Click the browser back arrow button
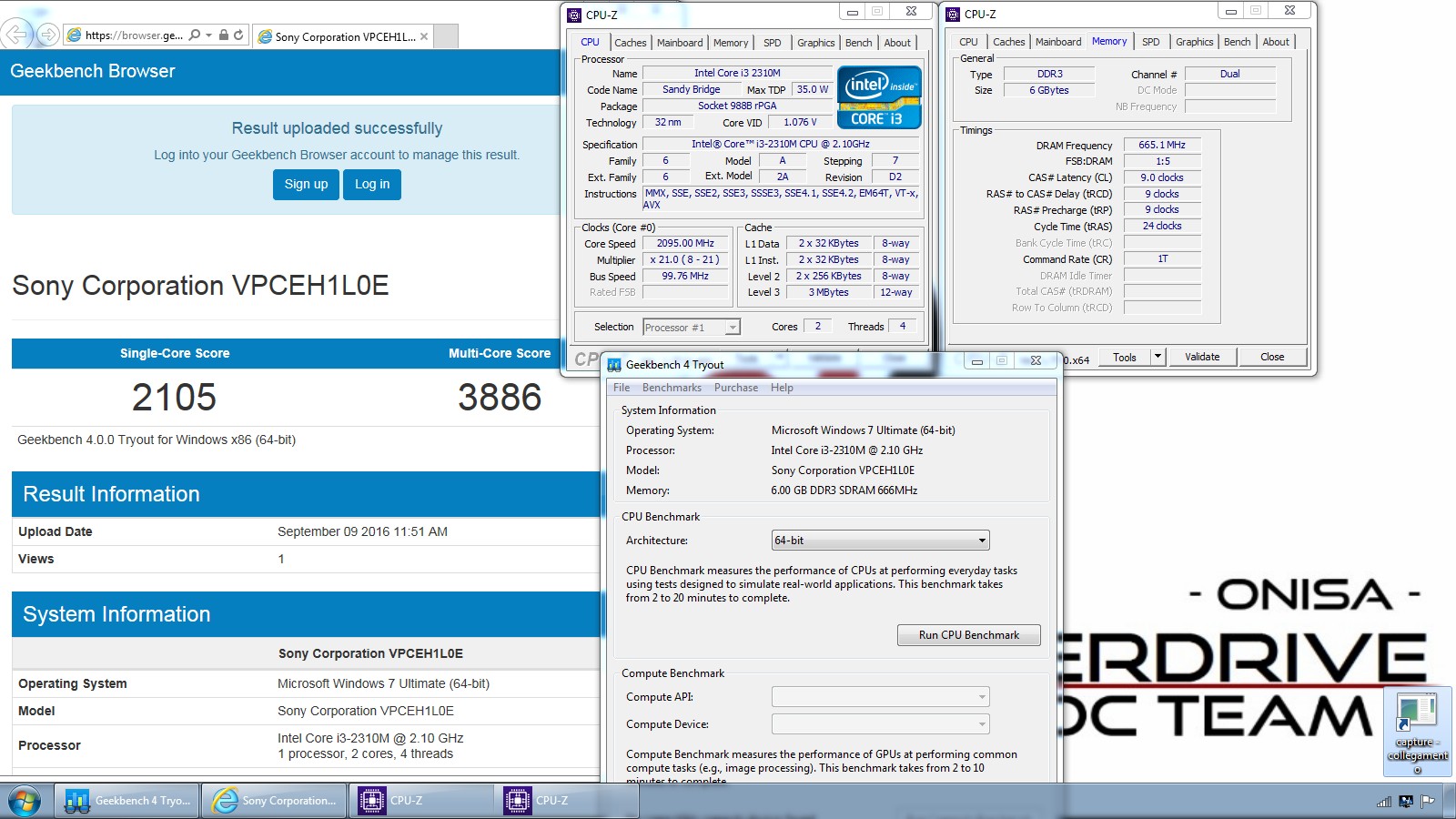The height and width of the screenshot is (819, 1456). (16, 35)
